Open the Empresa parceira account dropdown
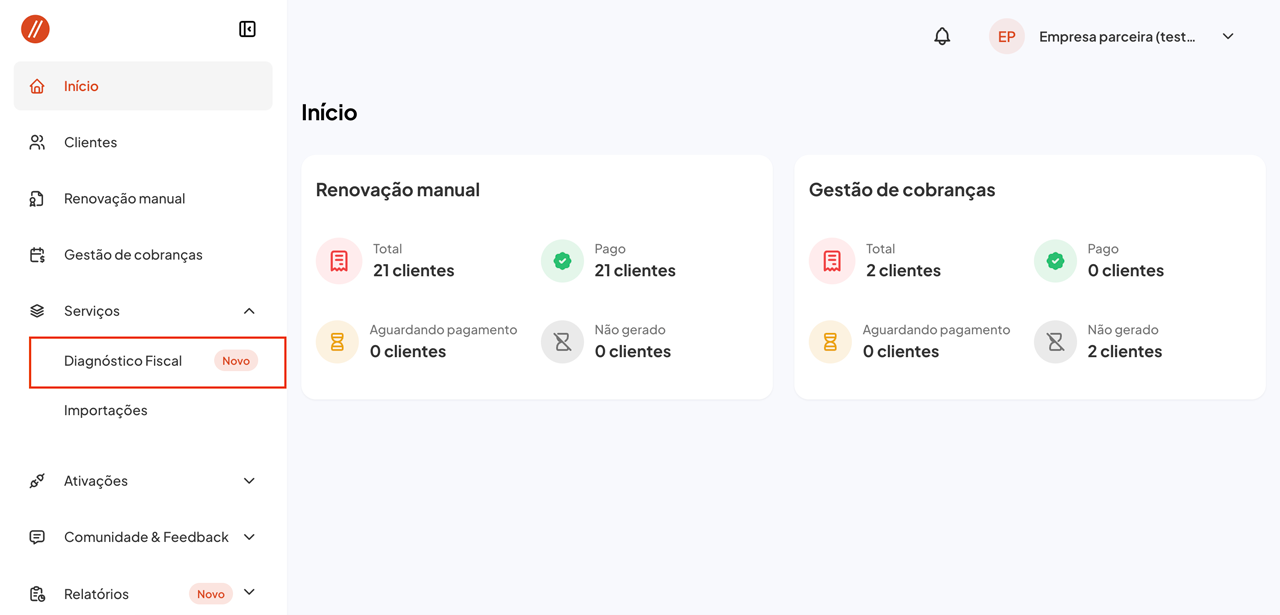 (x=1228, y=37)
